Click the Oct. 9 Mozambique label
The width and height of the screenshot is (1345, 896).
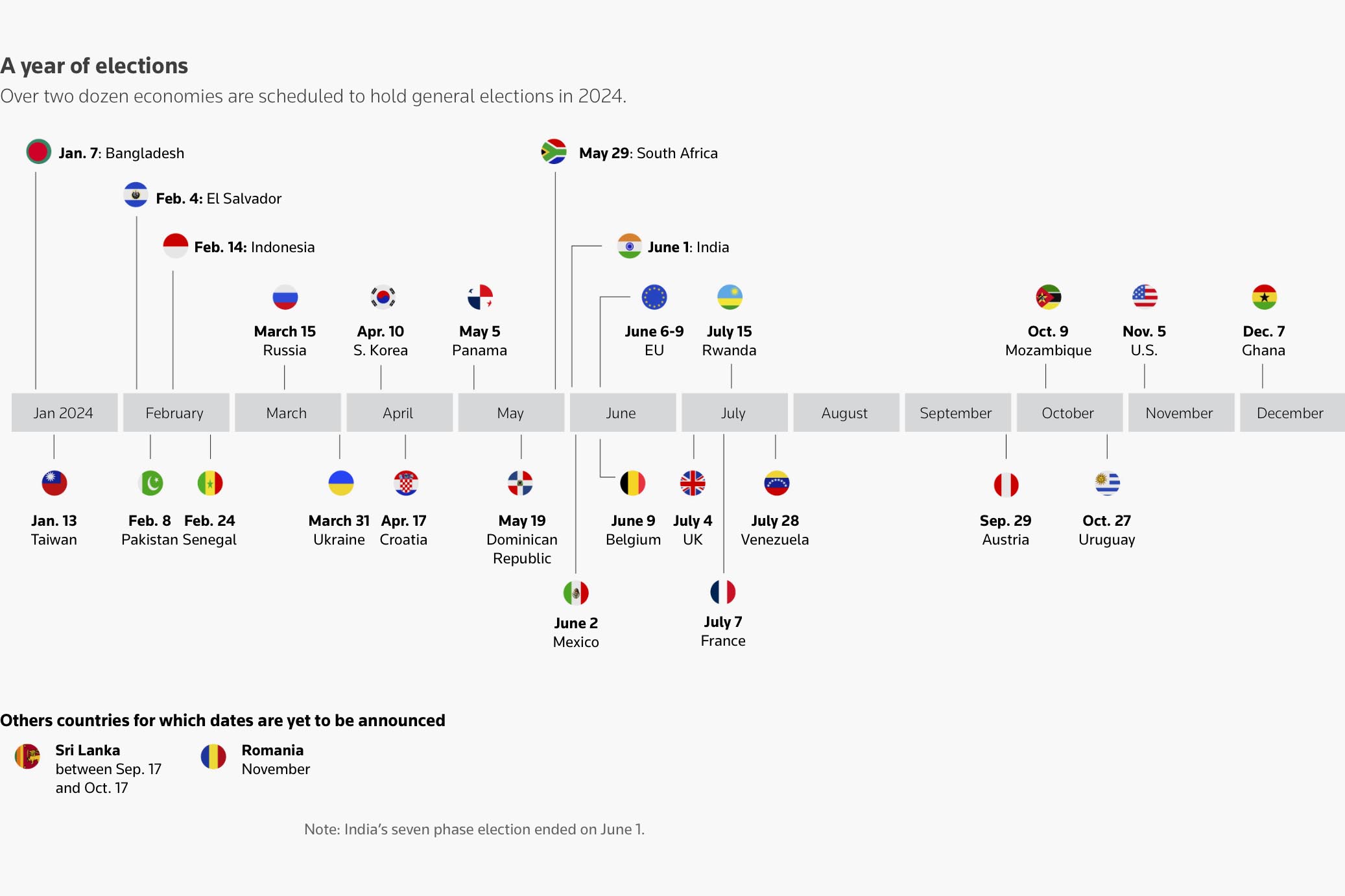tap(1048, 340)
